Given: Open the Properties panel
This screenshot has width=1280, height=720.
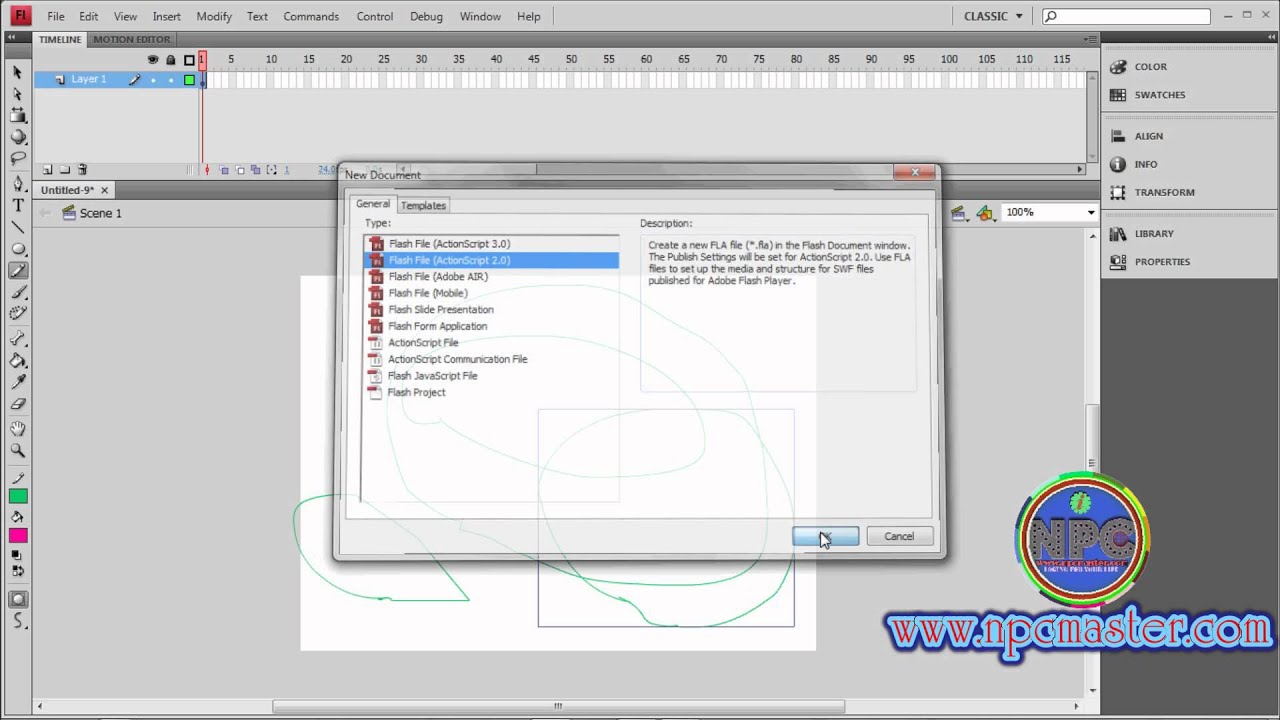Looking at the screenshot, I should point(1162,262).
